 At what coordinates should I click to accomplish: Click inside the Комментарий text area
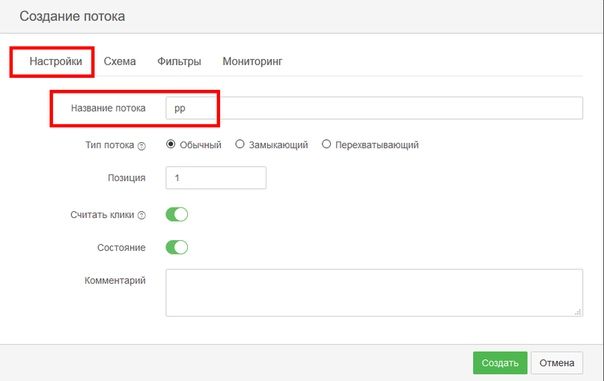(x=374, y=293)
